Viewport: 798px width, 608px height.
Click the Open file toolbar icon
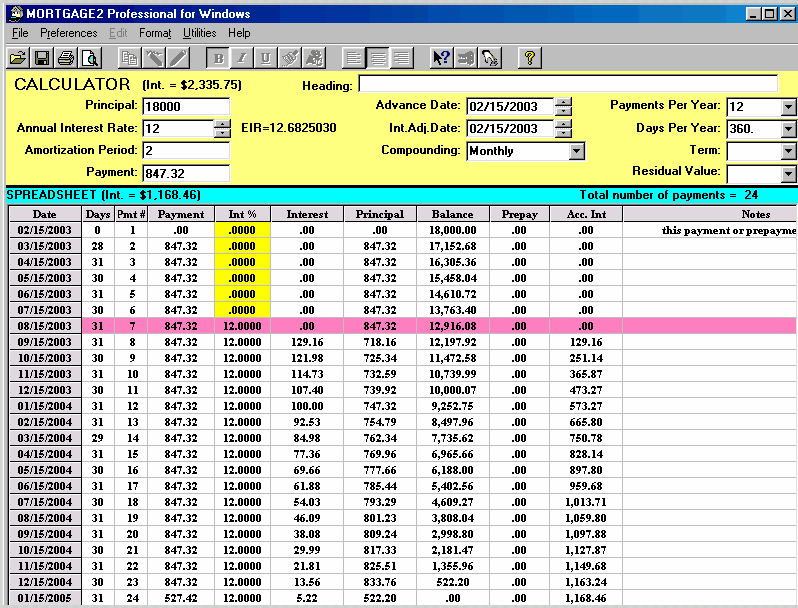(x=18, y=58)
